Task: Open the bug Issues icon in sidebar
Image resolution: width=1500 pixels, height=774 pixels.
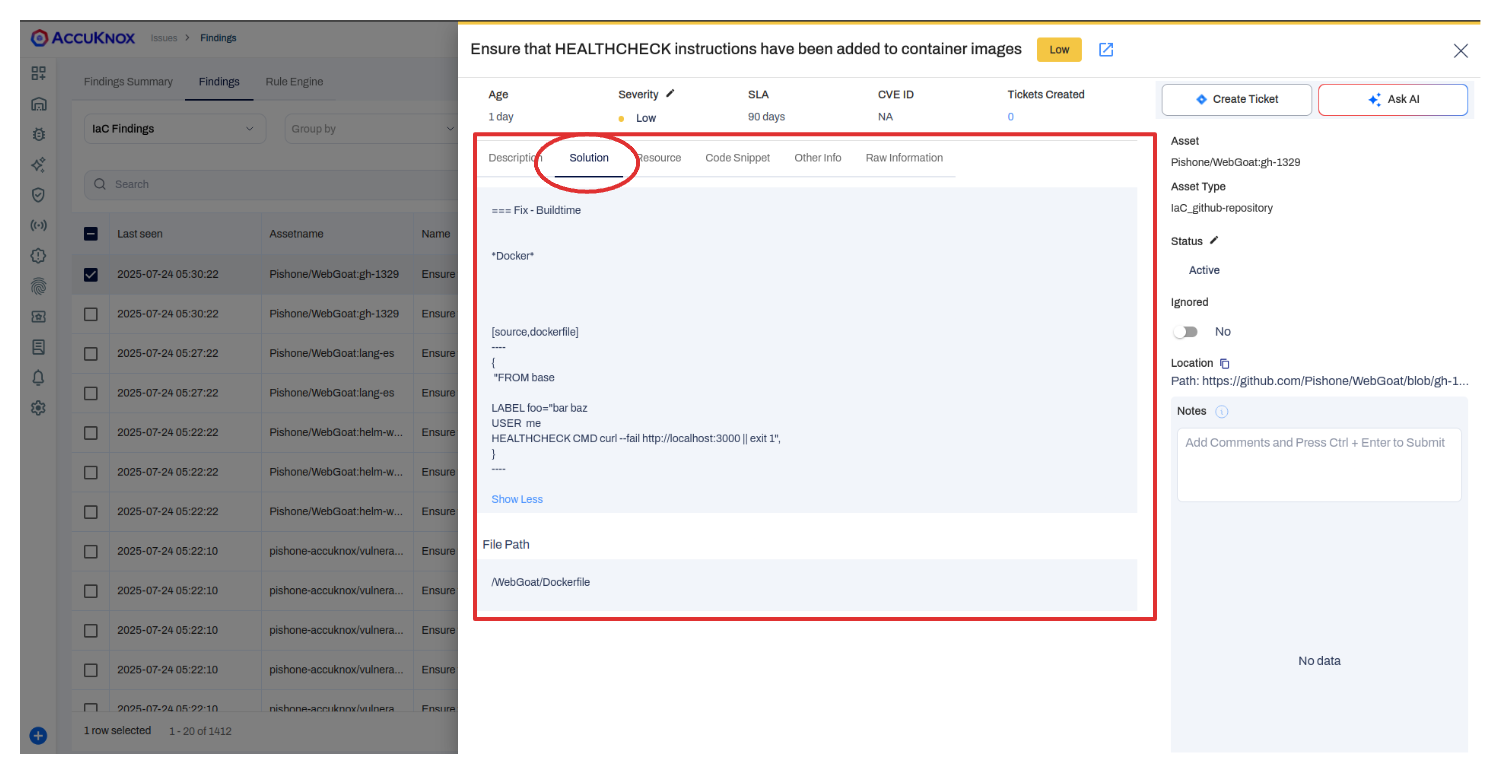Action: 38,134
